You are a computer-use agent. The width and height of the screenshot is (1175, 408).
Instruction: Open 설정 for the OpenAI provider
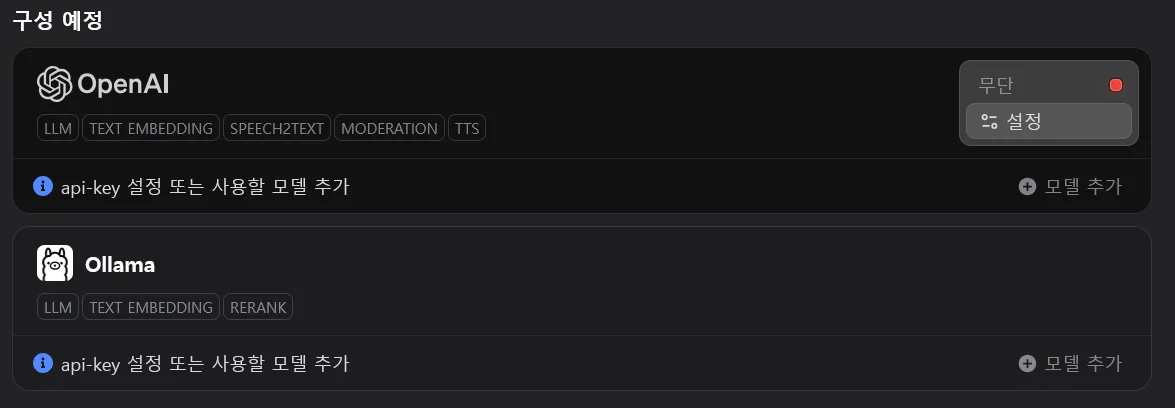(x=1049, y=121)
